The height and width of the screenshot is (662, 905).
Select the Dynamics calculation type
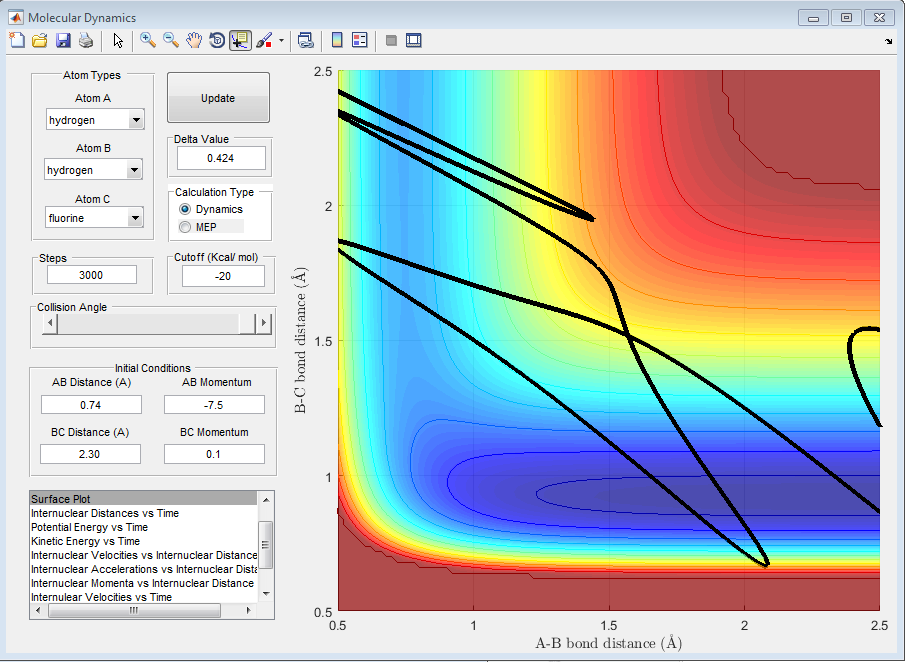[x=185, y=209]
